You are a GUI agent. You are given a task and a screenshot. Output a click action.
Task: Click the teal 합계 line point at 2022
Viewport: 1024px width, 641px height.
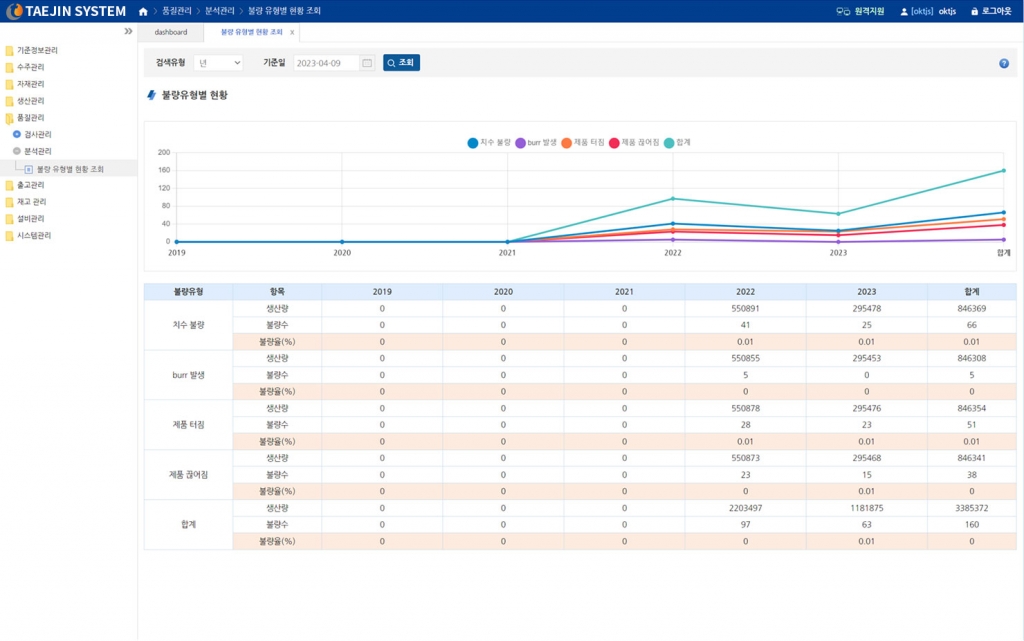673,199
